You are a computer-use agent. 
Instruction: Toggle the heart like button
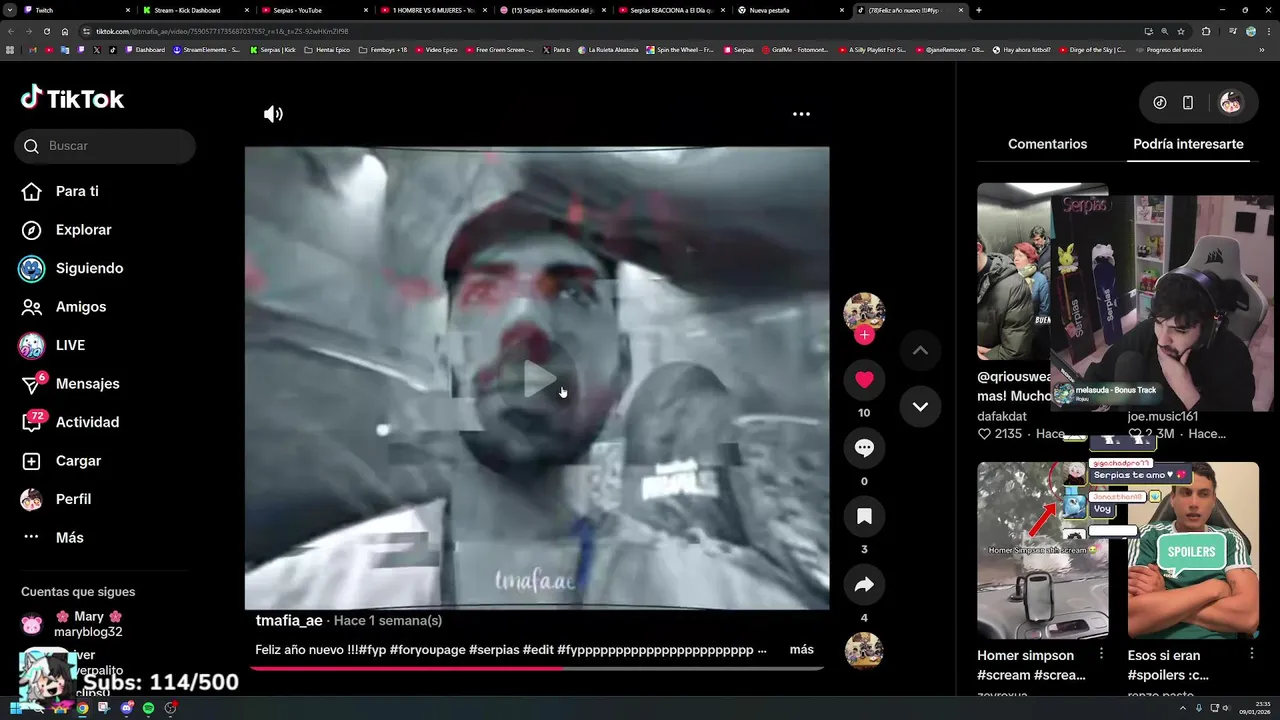pyautogui.click(x=864, y=380)
